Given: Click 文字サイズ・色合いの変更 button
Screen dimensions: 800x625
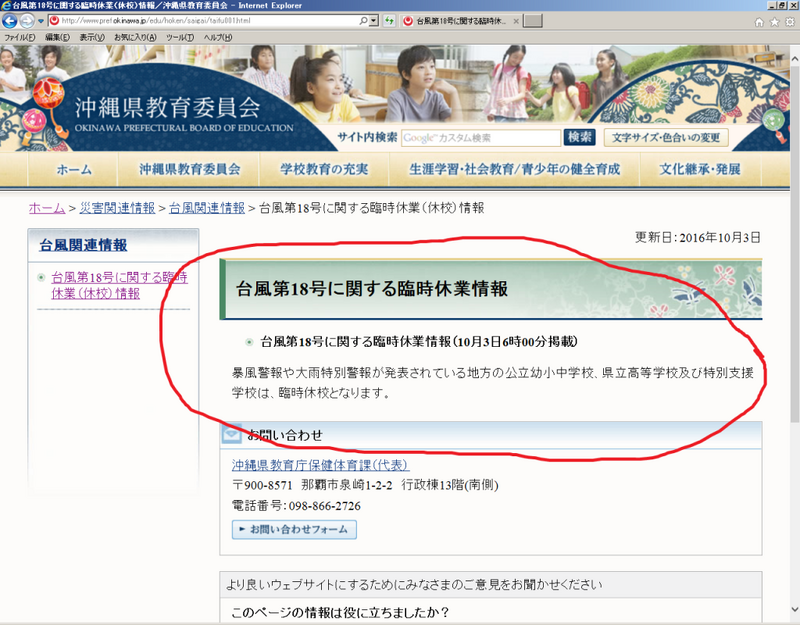Looking at the screenshot, I should point(668,137).
